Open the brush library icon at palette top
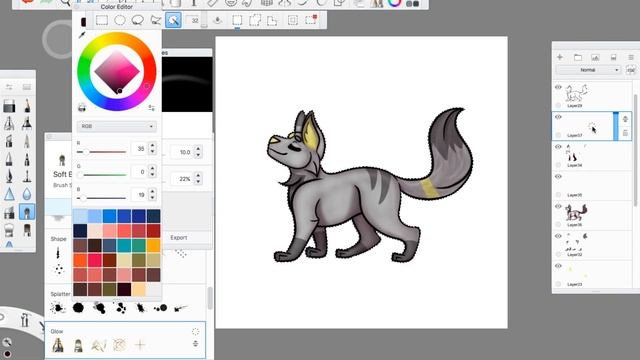Screen dimensions: 640x360 [27, 87]
